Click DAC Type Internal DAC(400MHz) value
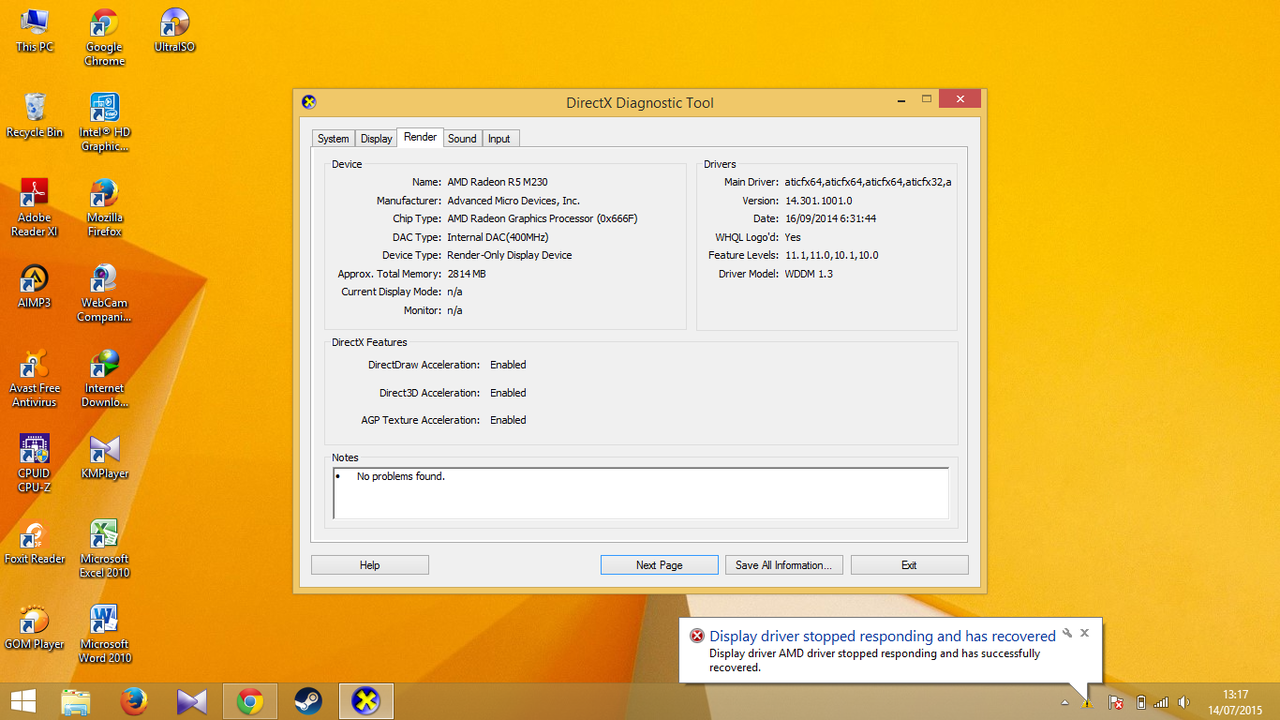 point(497,237)
